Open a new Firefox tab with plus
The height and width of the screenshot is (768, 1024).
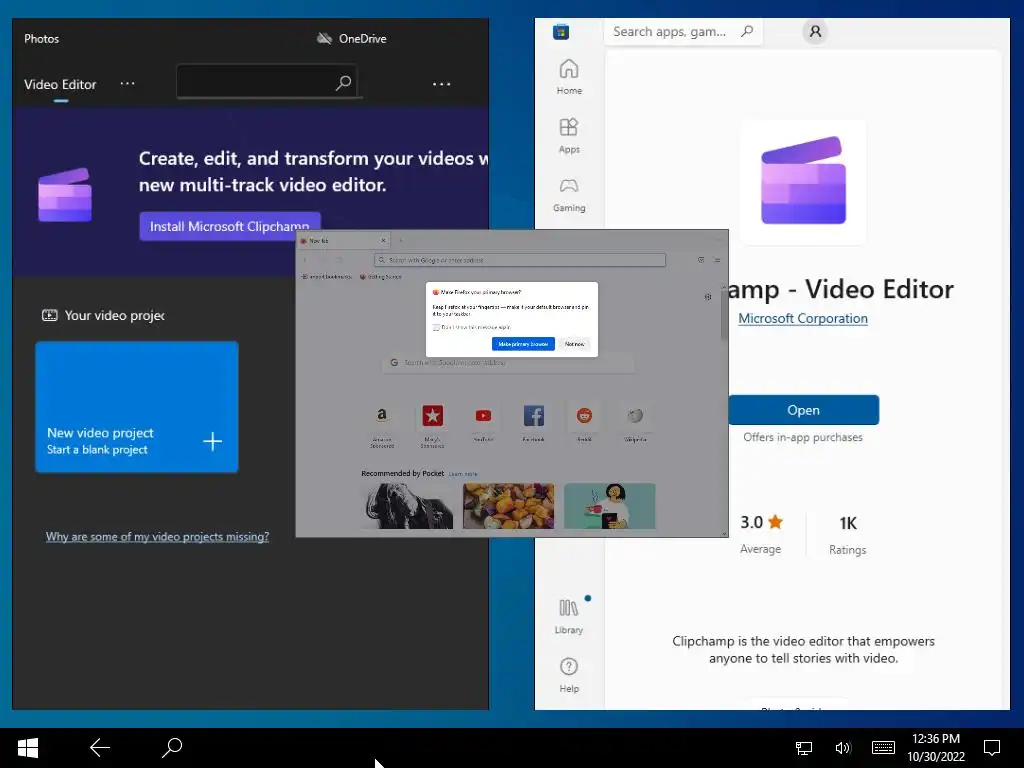(x=400, y=240)
